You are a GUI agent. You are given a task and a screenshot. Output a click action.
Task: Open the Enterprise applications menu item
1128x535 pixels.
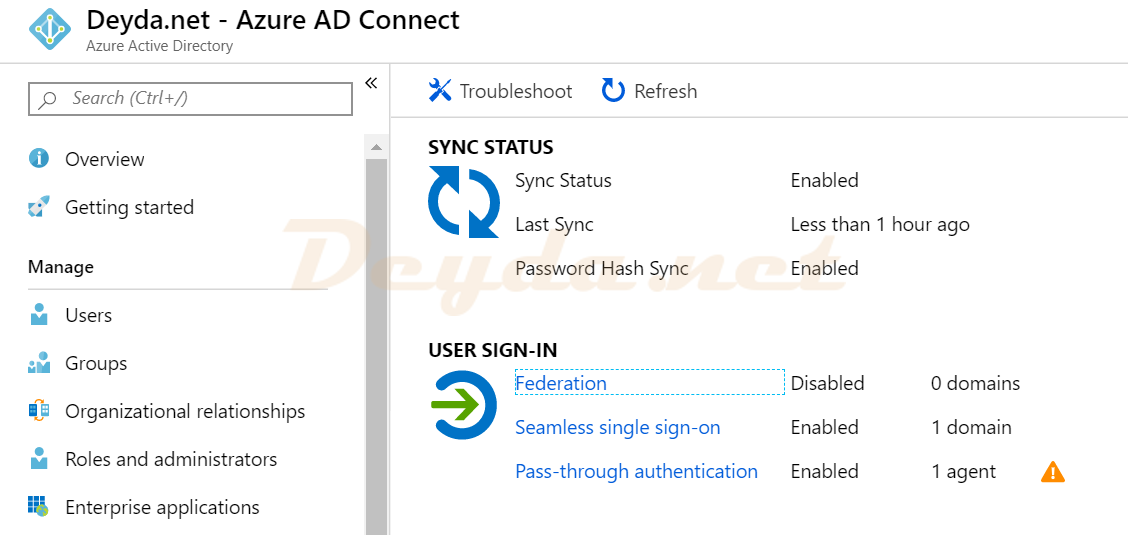(163, 507)
